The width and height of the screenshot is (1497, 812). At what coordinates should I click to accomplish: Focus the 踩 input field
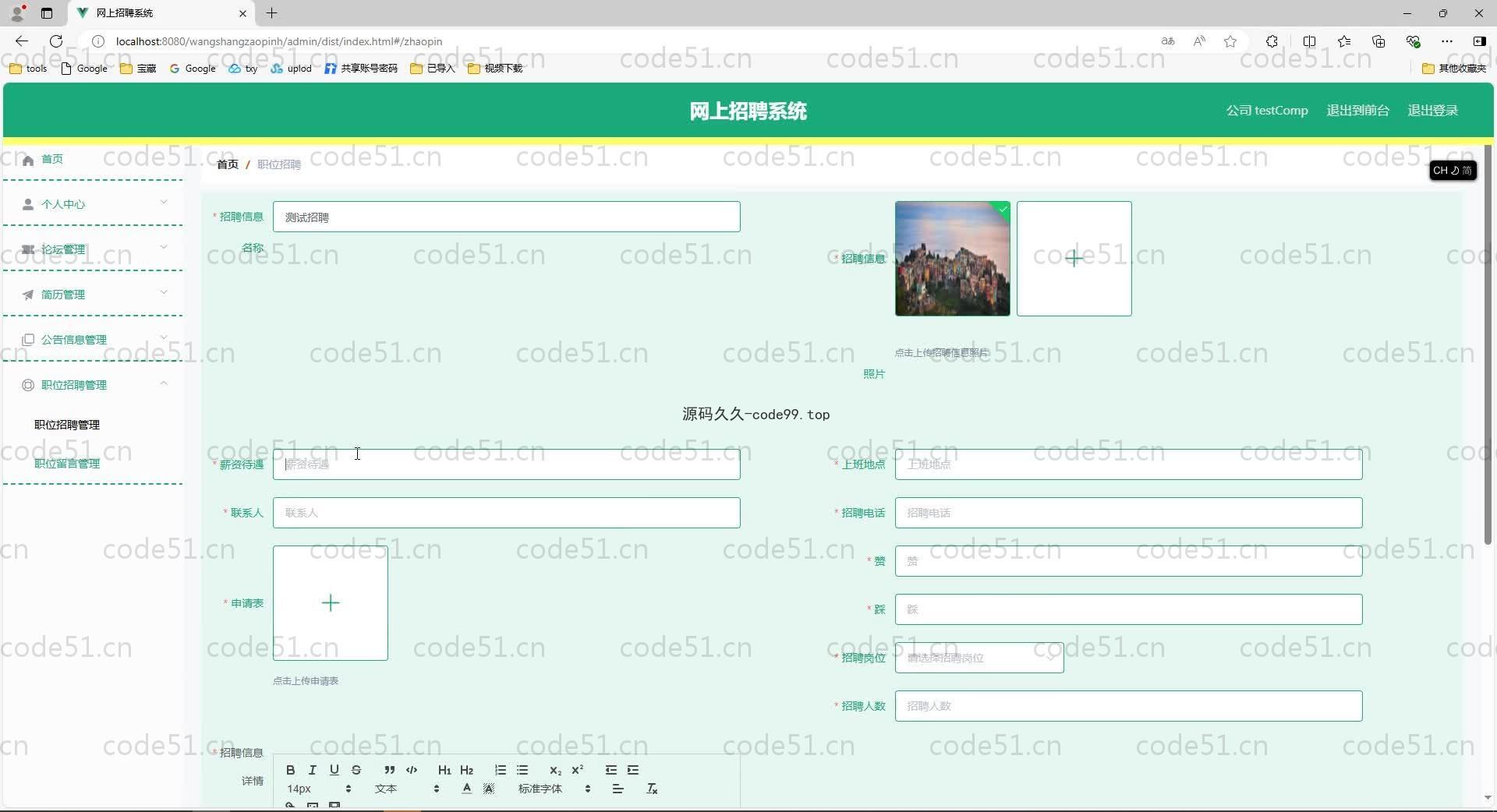(x=1128, y=609)
